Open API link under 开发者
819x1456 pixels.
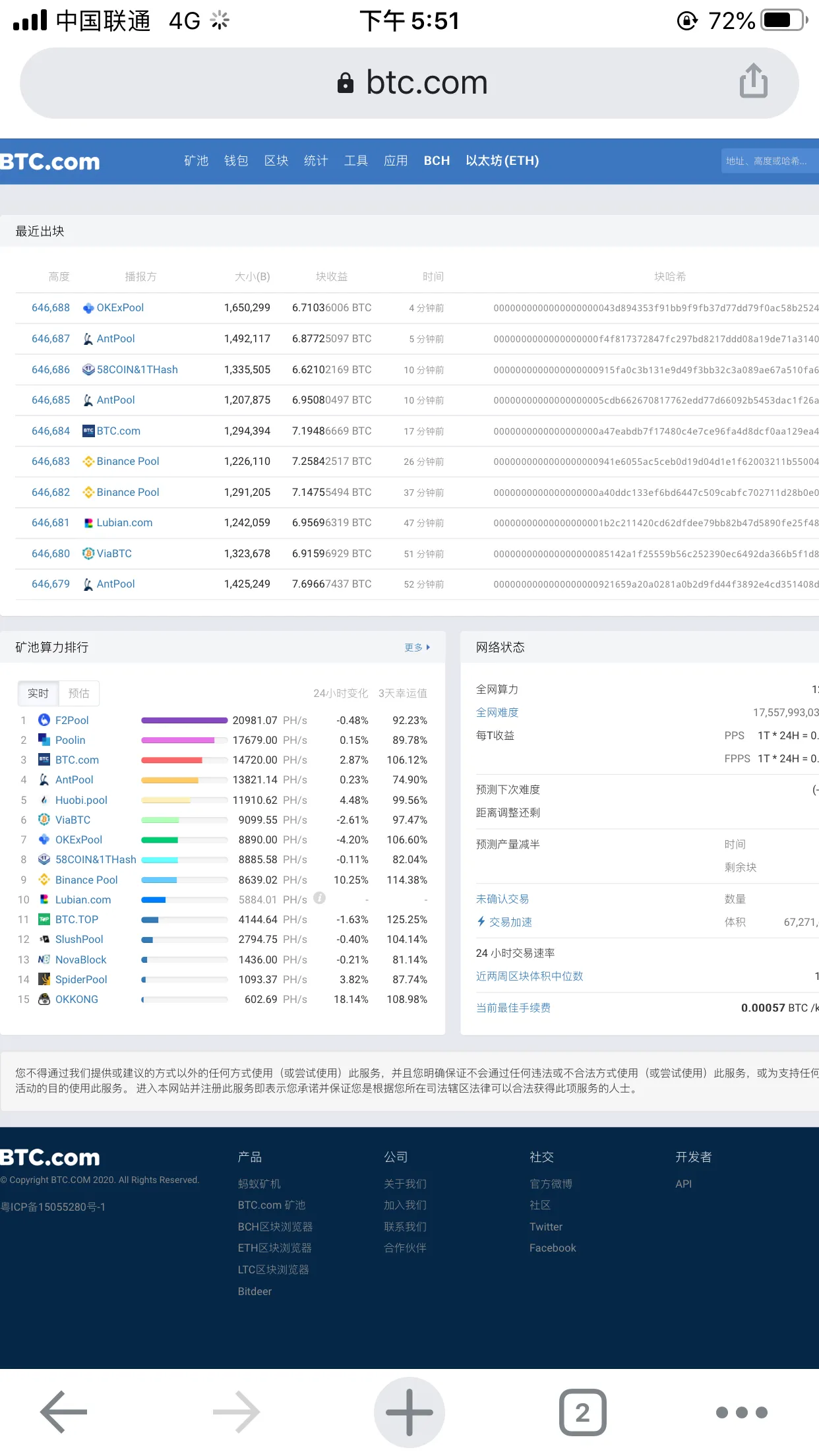684,1184
